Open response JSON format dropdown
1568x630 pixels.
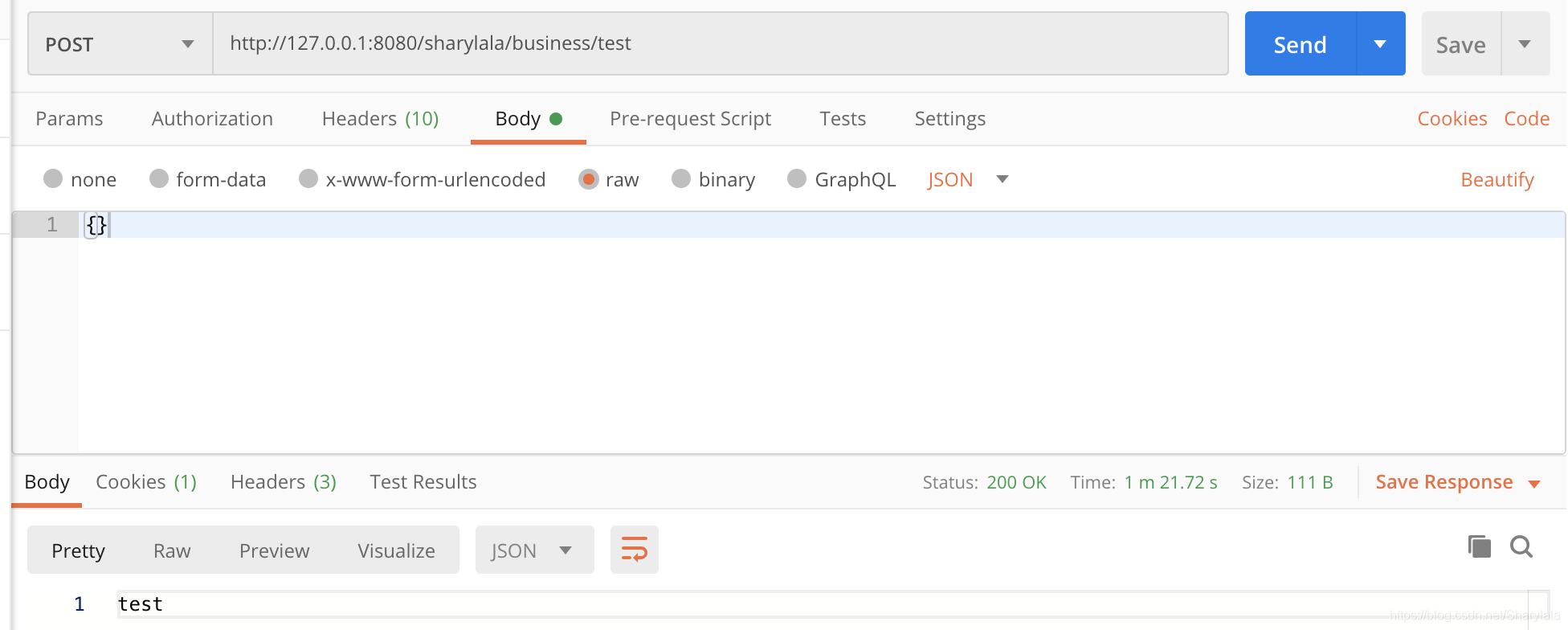pyautogui.click(x=535, y=550)
